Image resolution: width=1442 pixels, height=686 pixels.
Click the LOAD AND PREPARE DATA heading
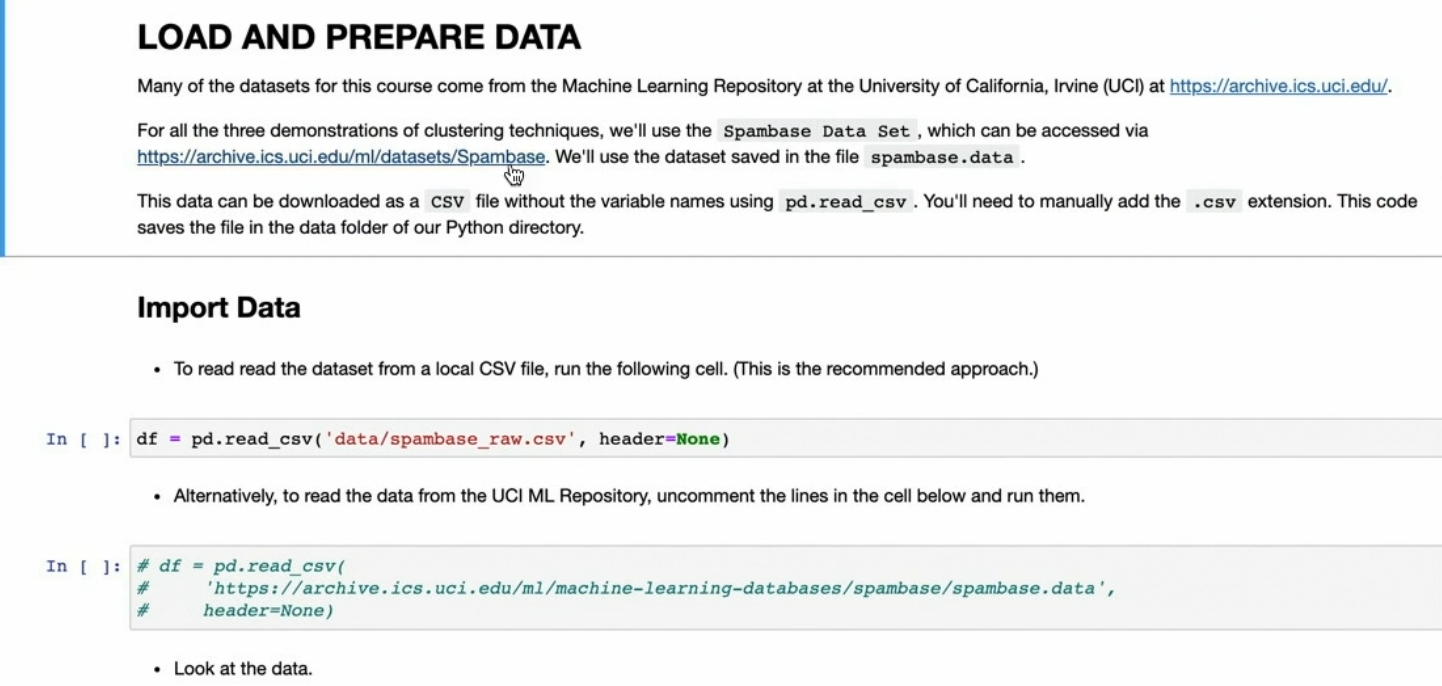358,38
